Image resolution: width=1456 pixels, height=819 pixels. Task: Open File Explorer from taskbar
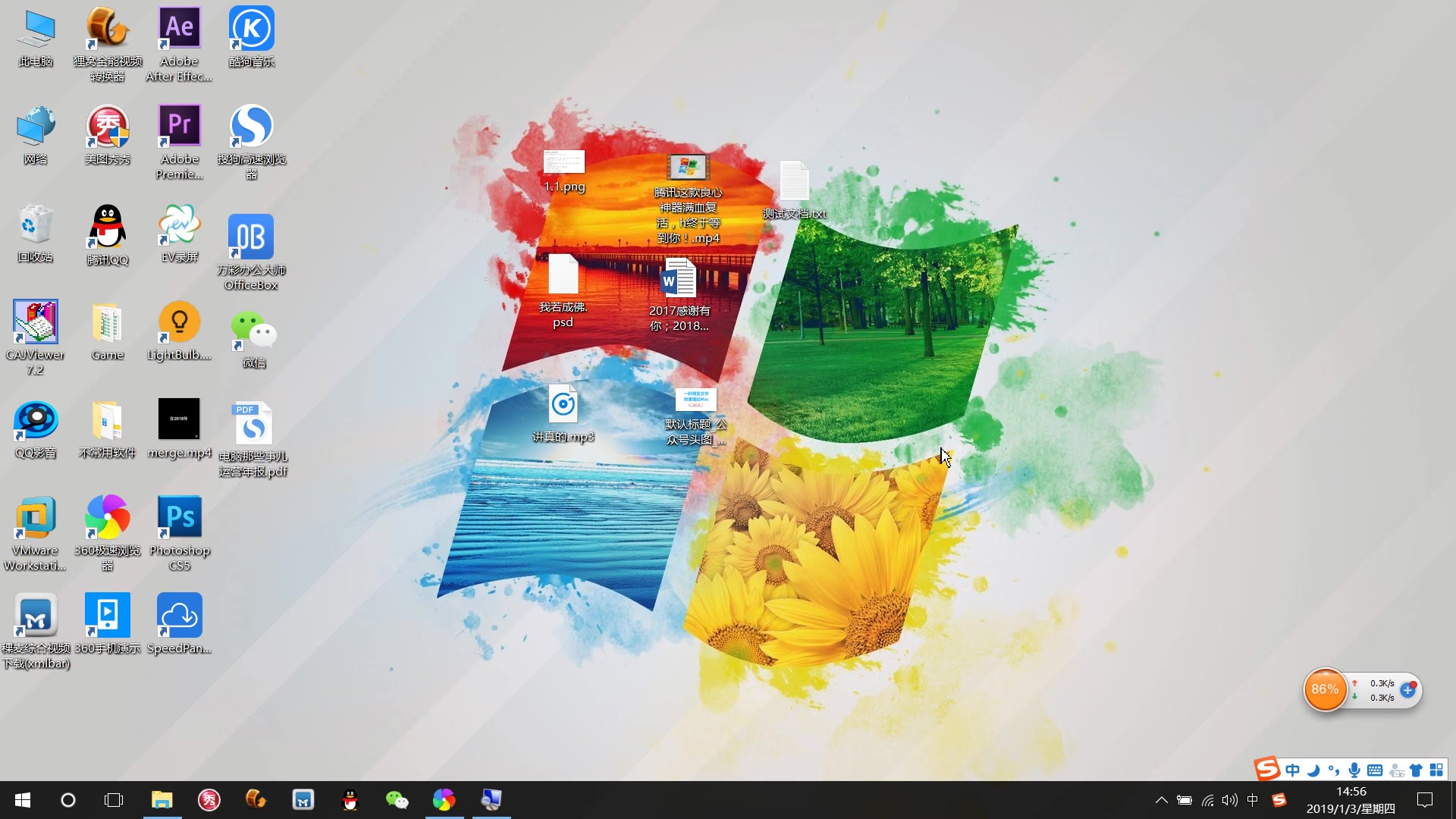pyautogui.click(x=162, y=800)
